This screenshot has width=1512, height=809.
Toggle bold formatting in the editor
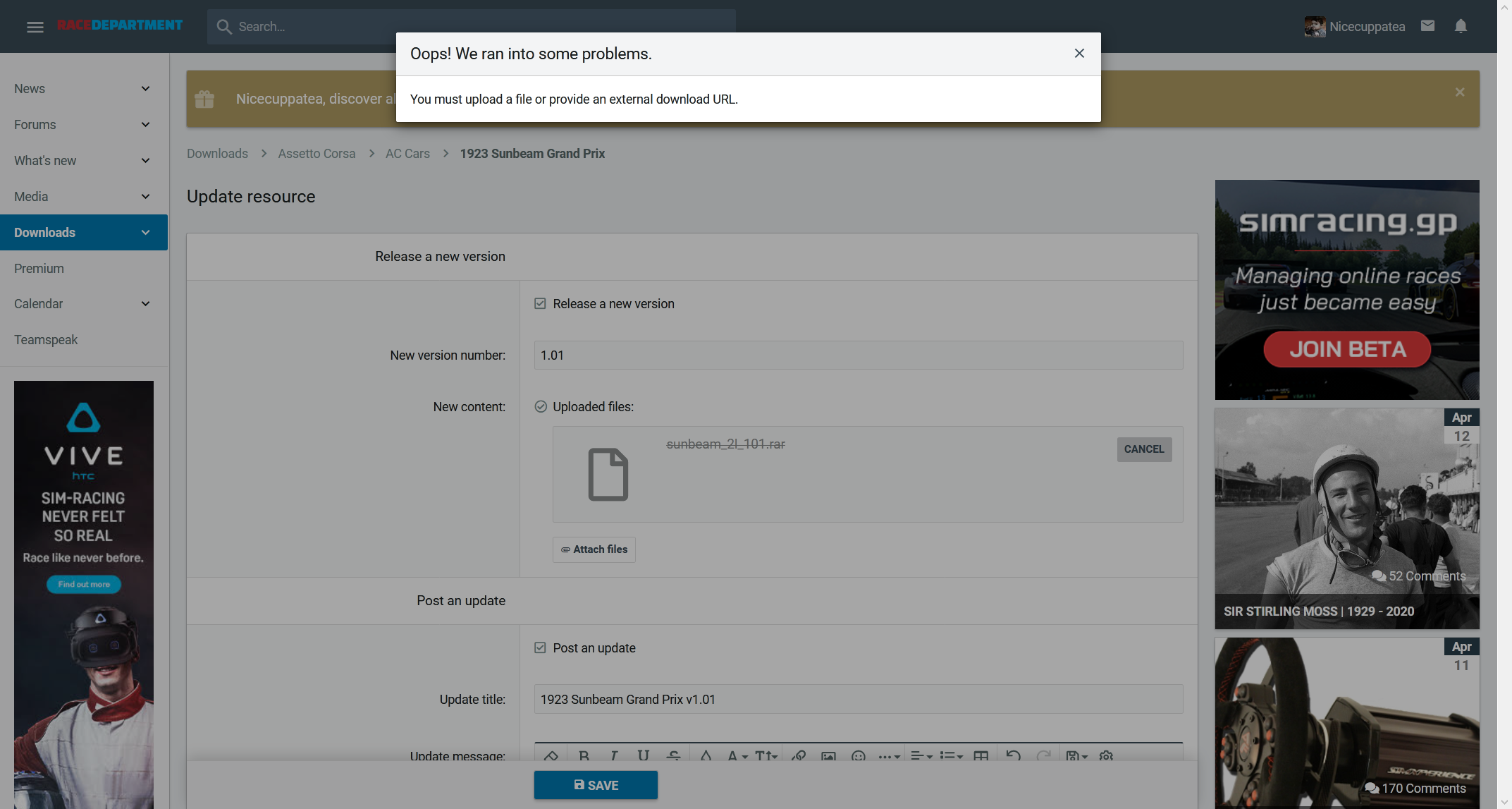pyautogui.click(x=584, y=755)
